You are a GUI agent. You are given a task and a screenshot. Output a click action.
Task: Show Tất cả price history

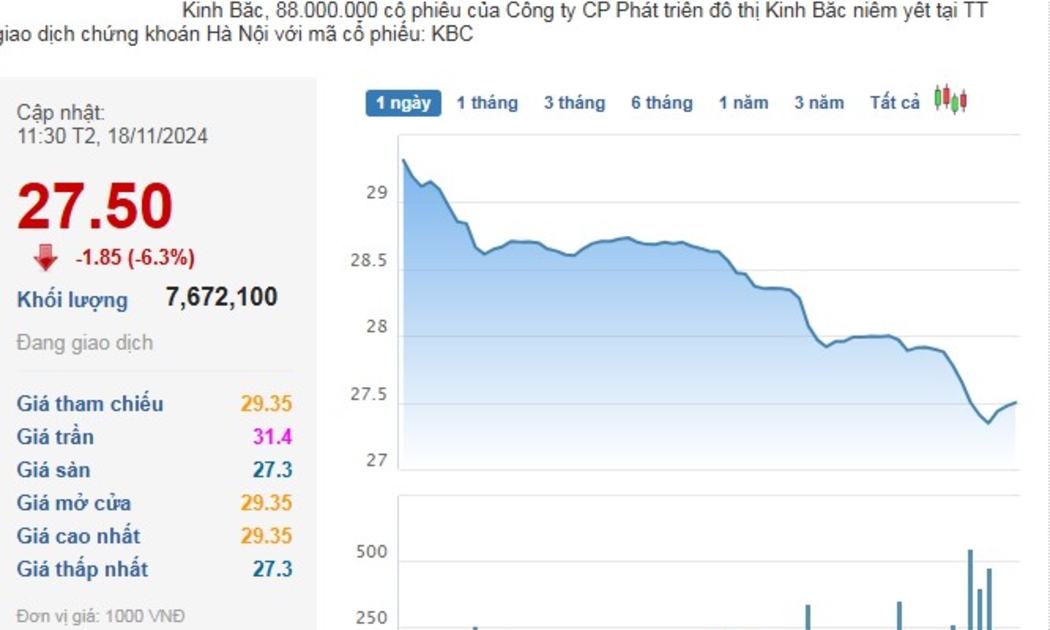[x=894, y=103]
